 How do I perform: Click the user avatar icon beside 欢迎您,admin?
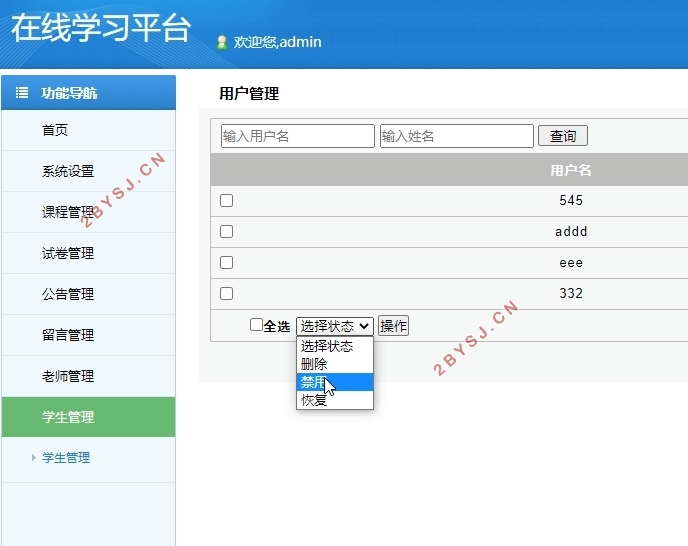pos(222,42)
